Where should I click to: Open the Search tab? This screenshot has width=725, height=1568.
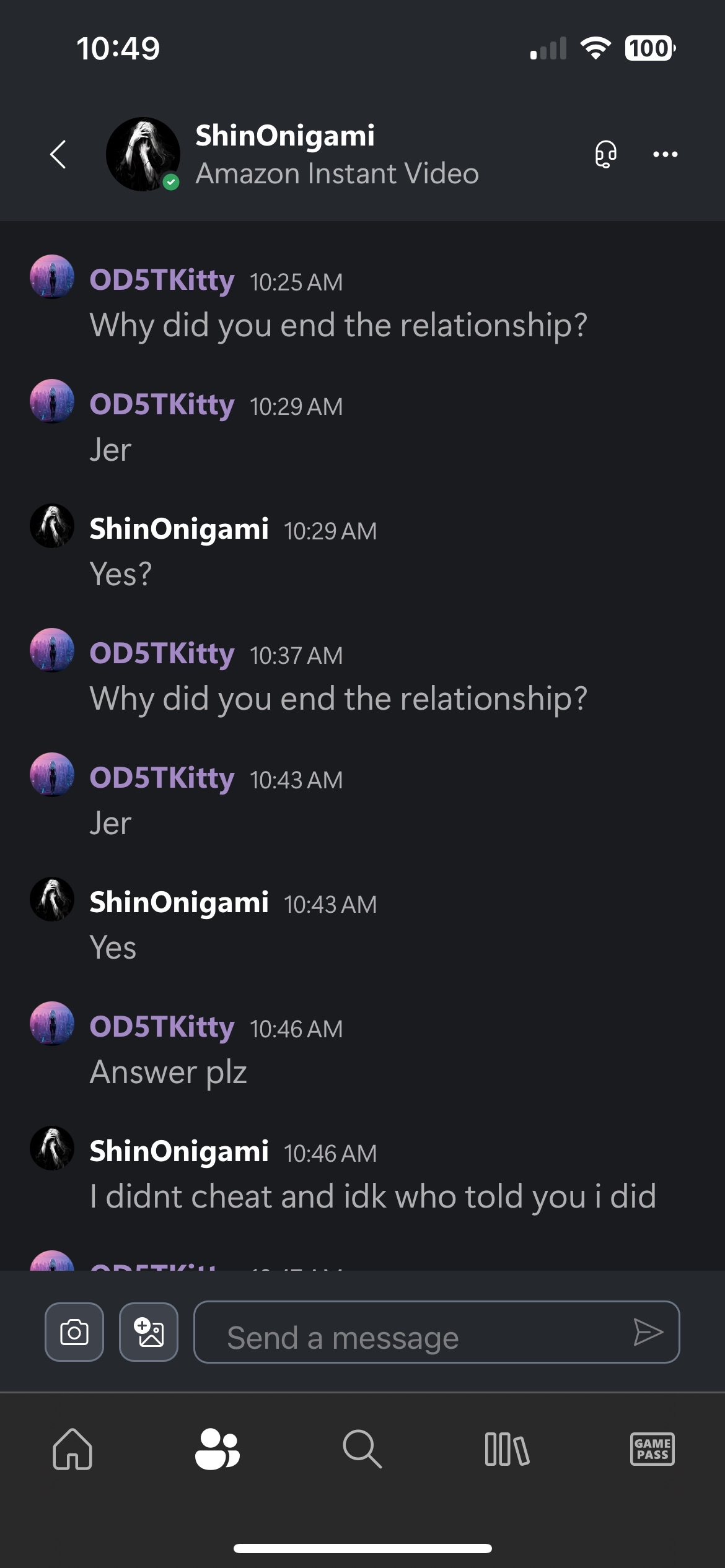coord(362,1449)
